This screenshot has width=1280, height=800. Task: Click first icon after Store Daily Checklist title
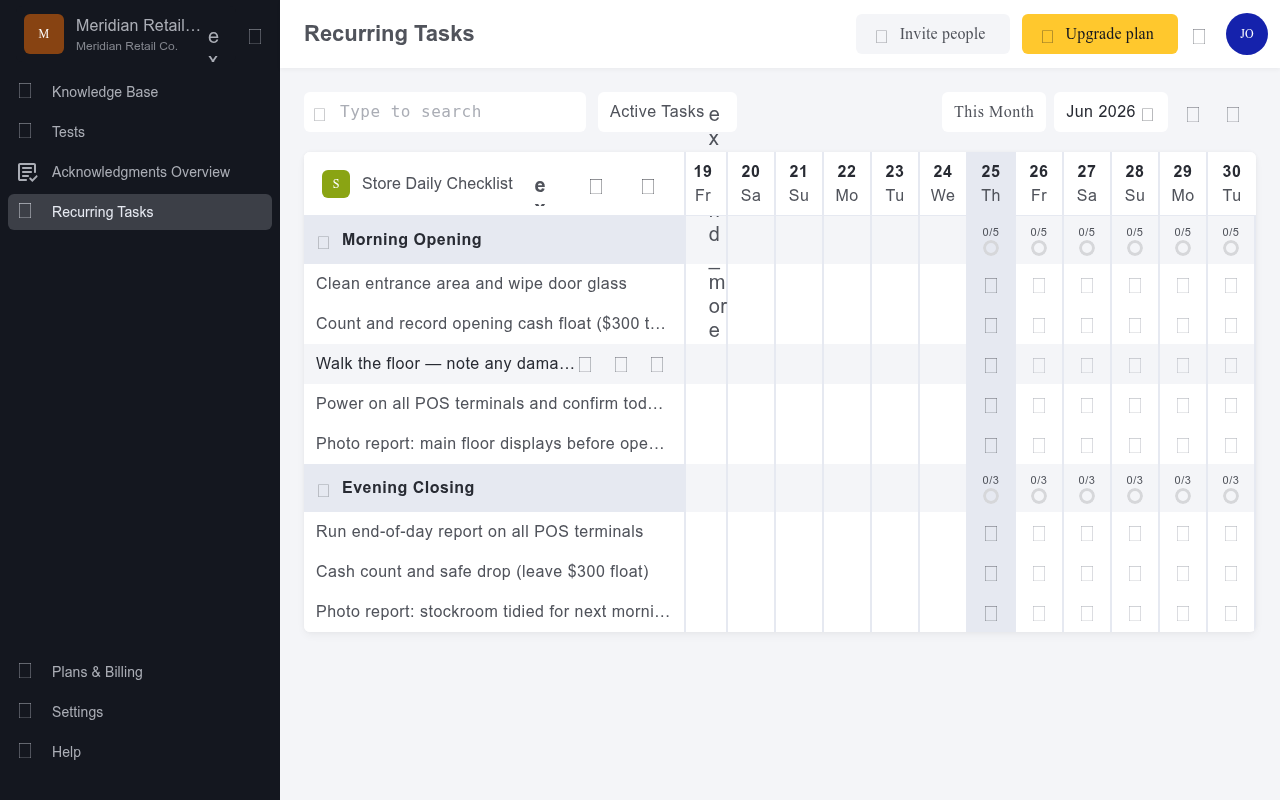coord(596,186)
